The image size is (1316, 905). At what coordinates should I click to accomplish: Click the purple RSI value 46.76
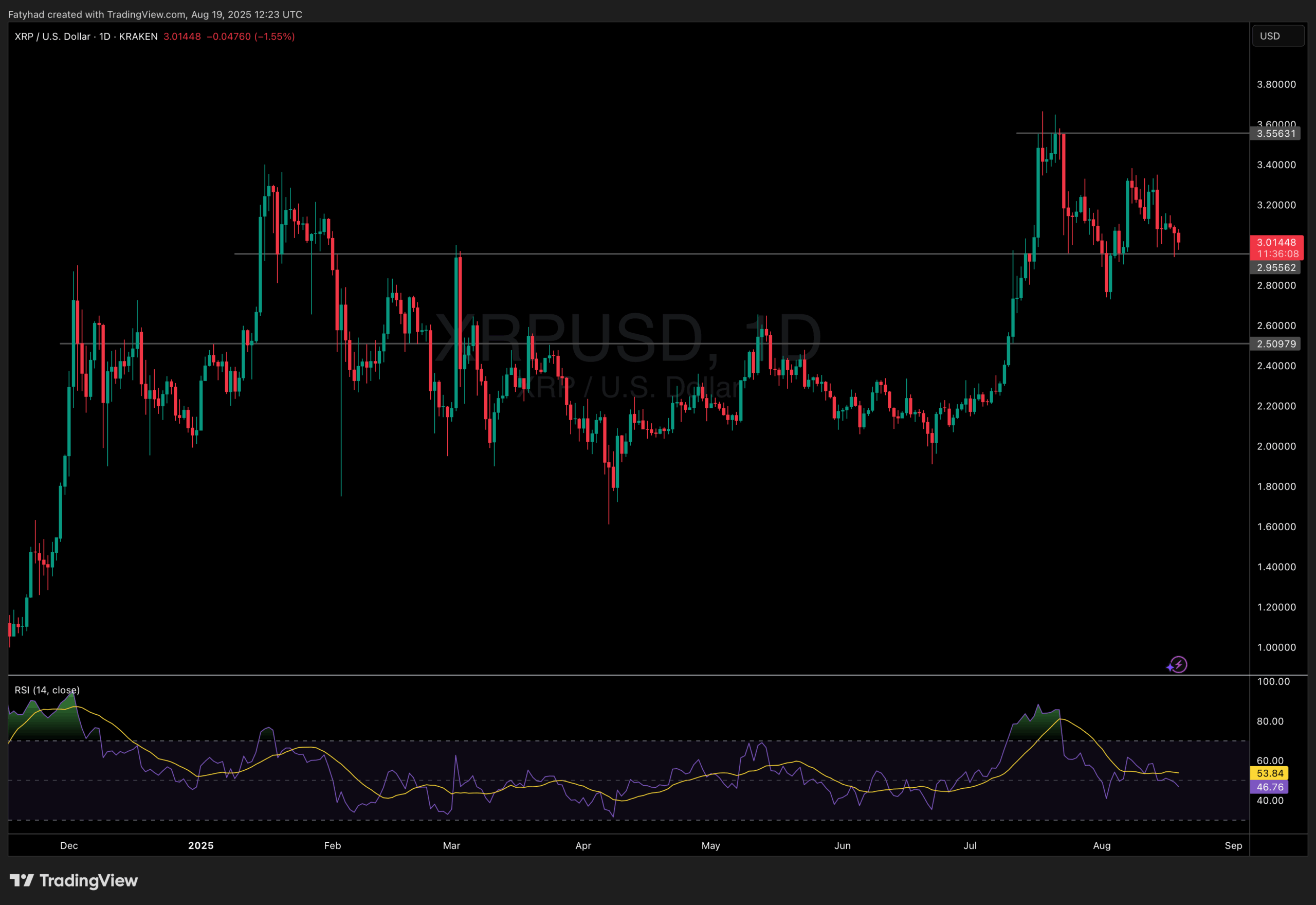tap(1271, 787)
